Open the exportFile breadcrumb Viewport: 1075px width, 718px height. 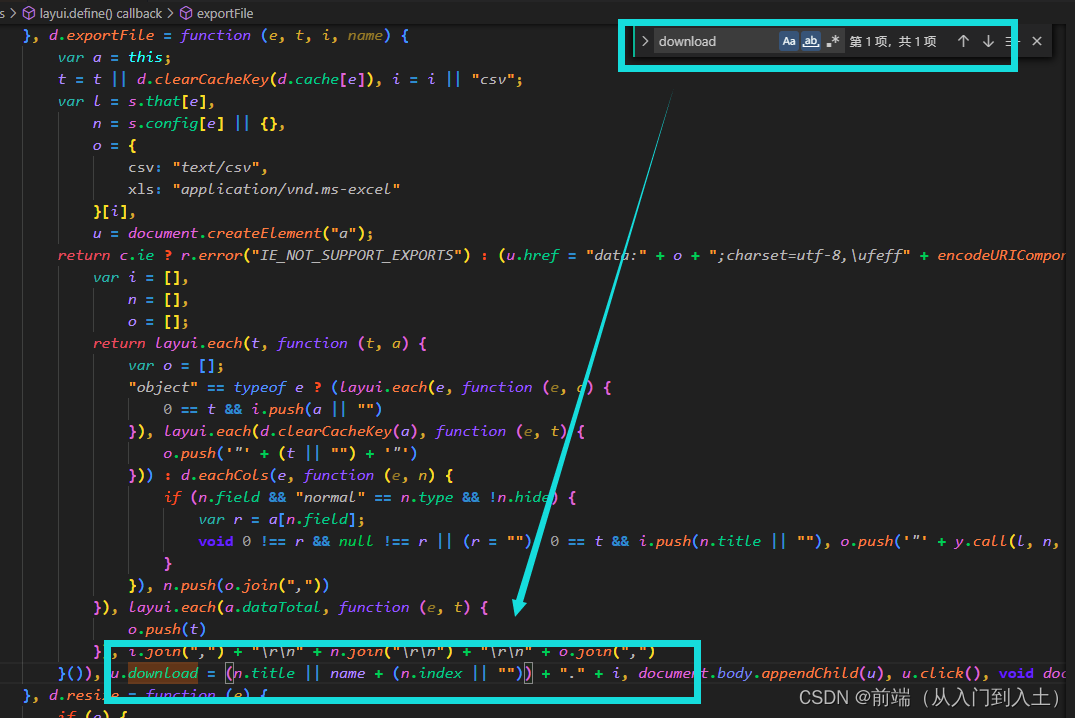pos(224,13)
